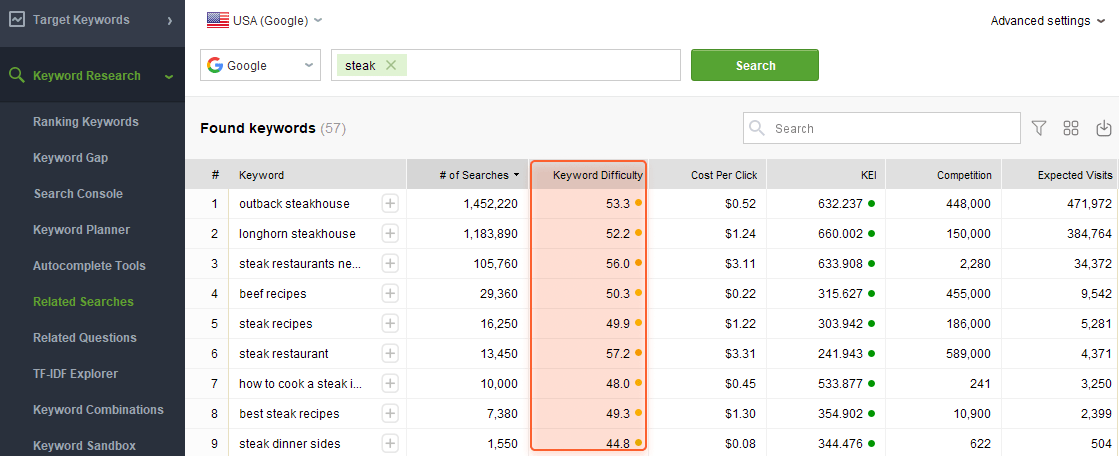The height and width of the screenshot is (456, 1119).
Task: Click the $3.31 cost per click value
Action: point(742,354)
